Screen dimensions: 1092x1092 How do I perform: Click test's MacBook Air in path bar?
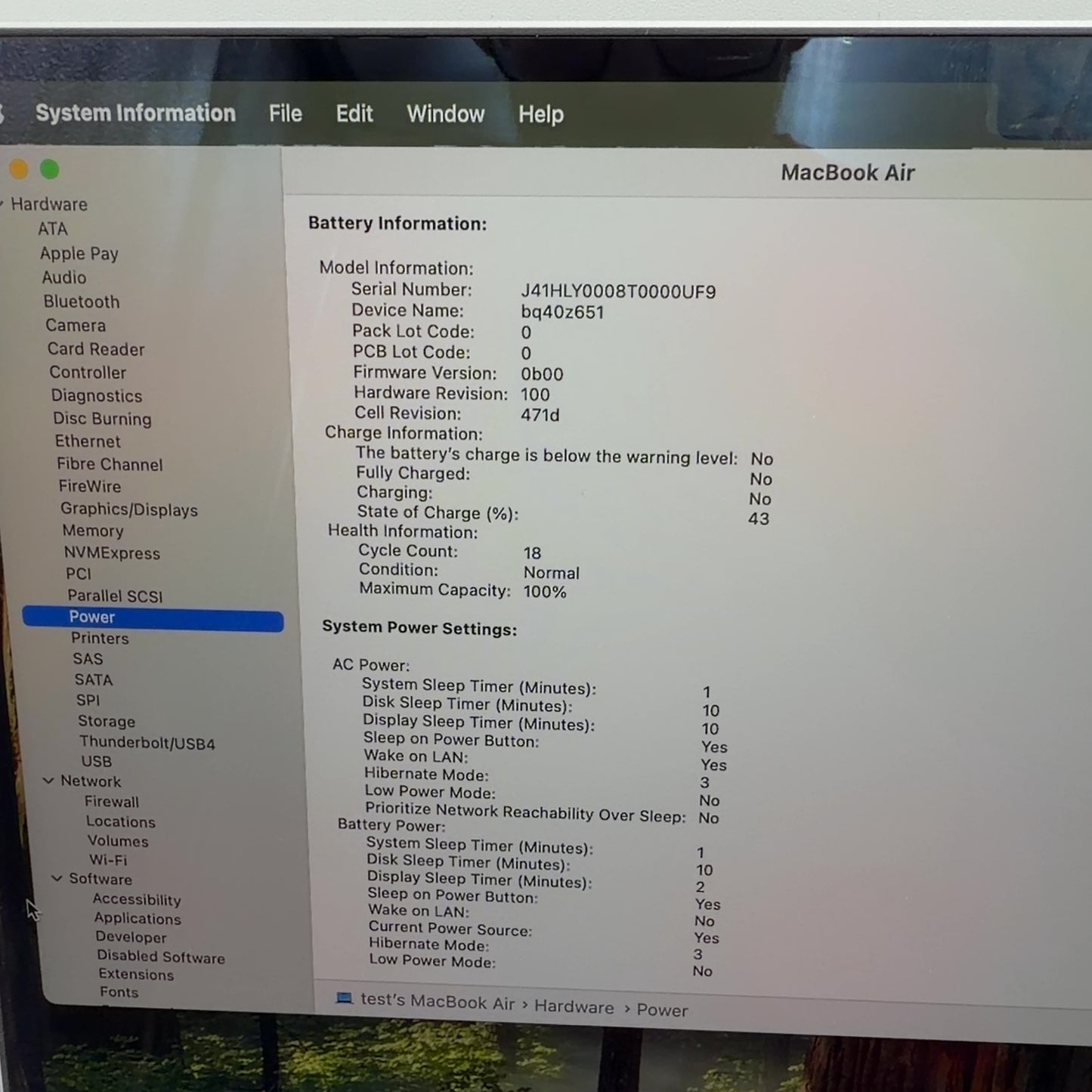(438, 1001)
